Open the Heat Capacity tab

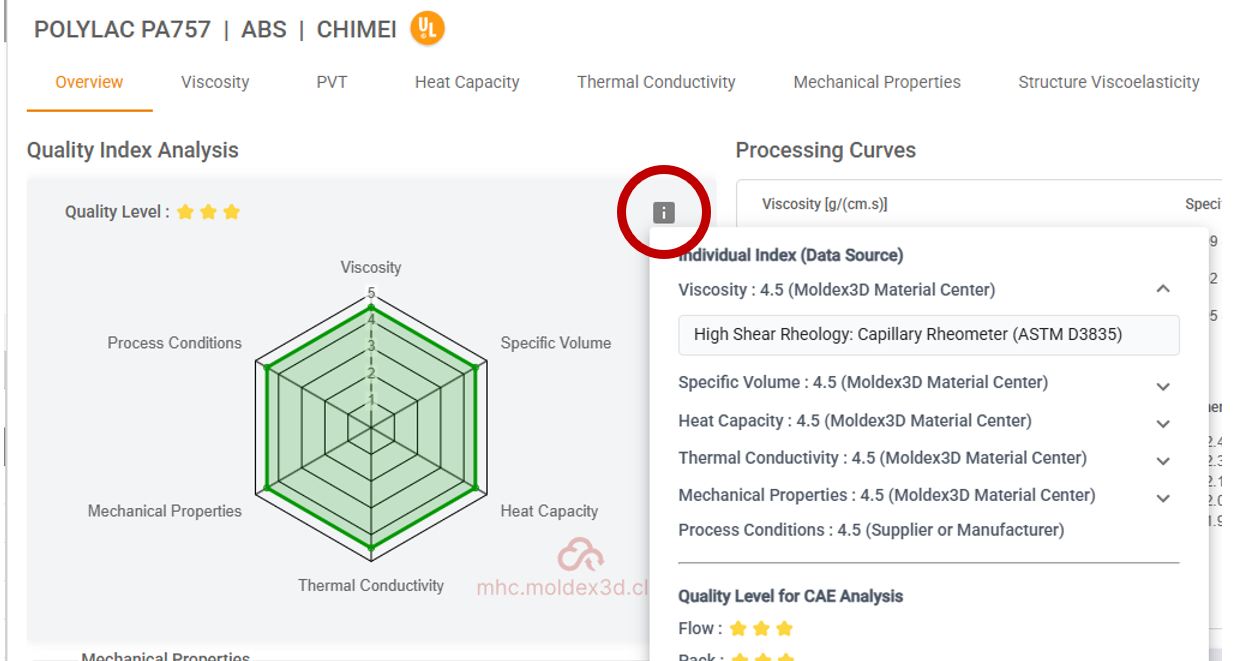click(x=467, y=82)
